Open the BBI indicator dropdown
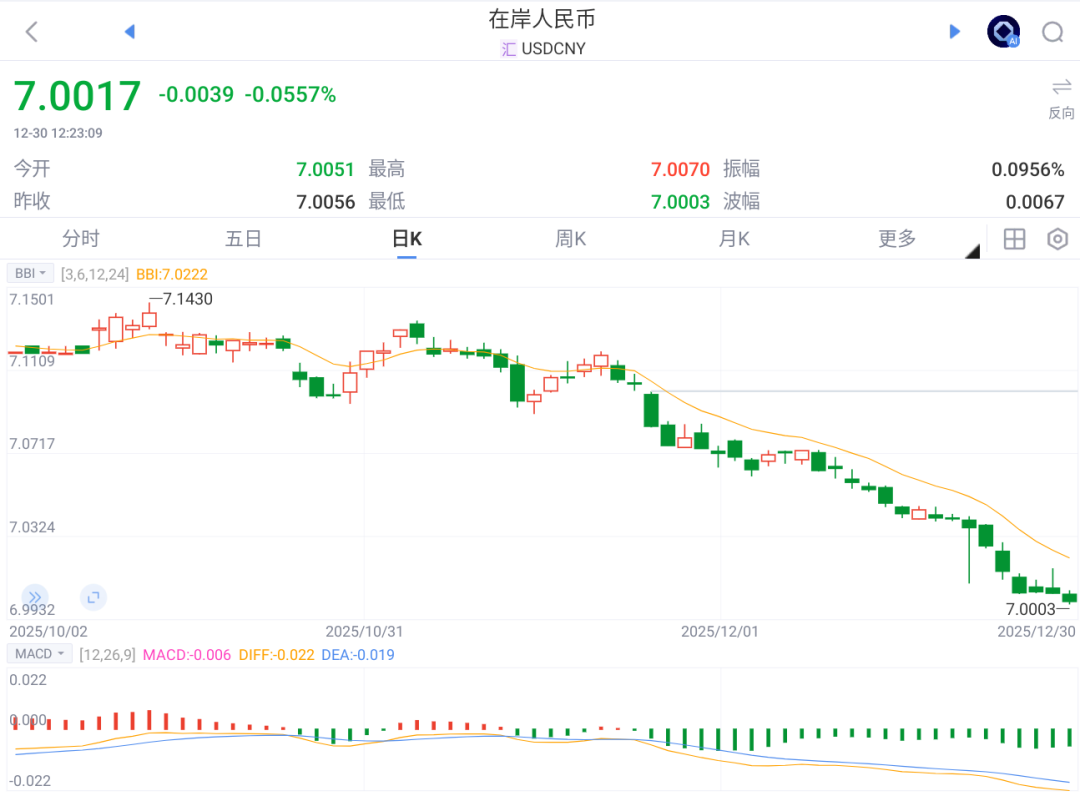The width and height of the screenshot is (1080, 796). [x=30, y=273]
